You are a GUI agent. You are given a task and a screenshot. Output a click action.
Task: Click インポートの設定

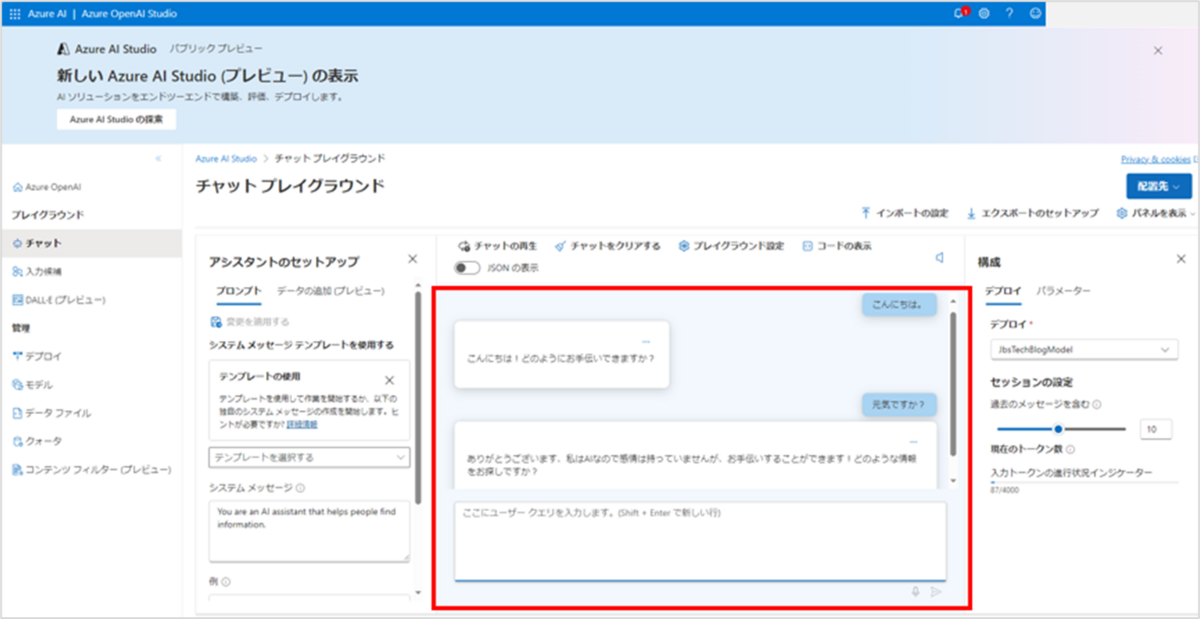(x=904, y=213)
